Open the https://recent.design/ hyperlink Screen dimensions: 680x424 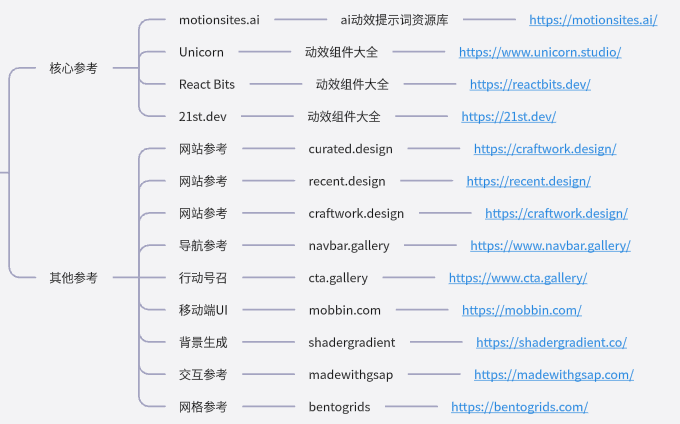(528, 181)
